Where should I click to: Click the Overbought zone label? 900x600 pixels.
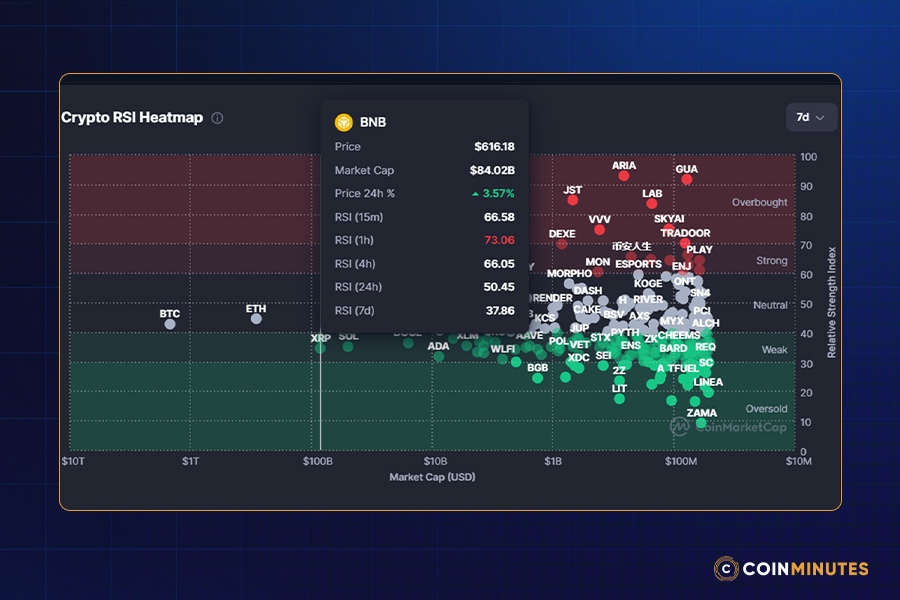click(759, 202)
